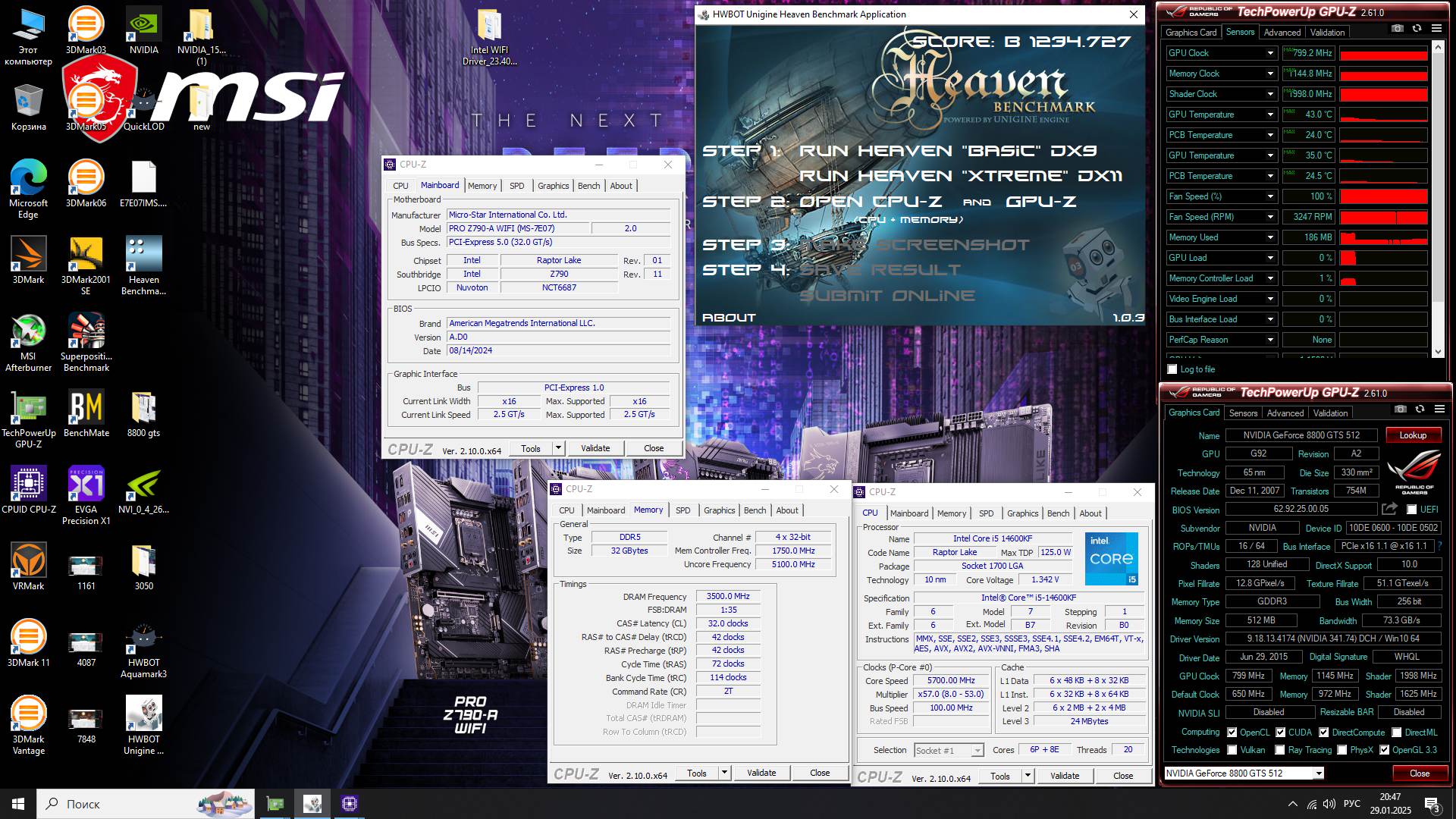Launch 3DMark Vantage shortcut
Image resolution: width=1456 pixels, height=819 pixels.
(x=29, y=726)
